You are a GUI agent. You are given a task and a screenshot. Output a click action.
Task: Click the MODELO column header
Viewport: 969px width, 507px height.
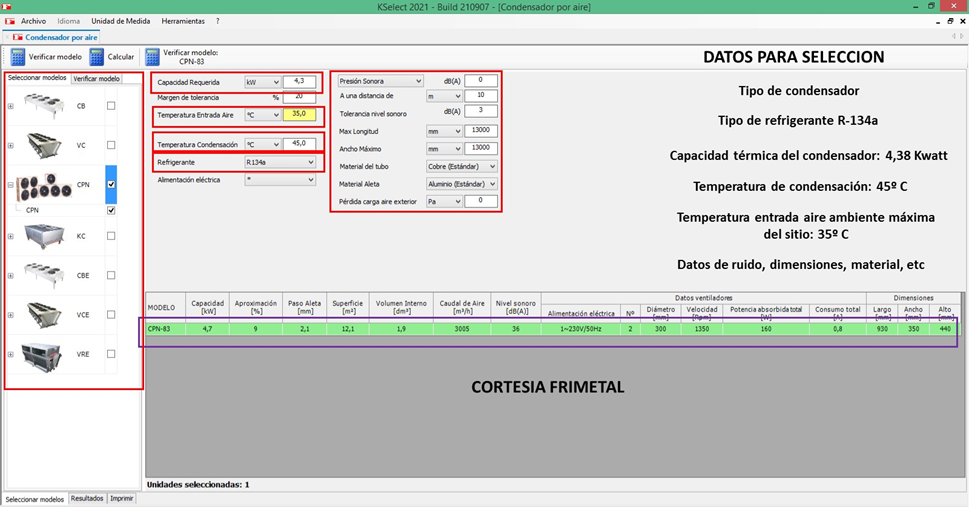pos(165,307)
